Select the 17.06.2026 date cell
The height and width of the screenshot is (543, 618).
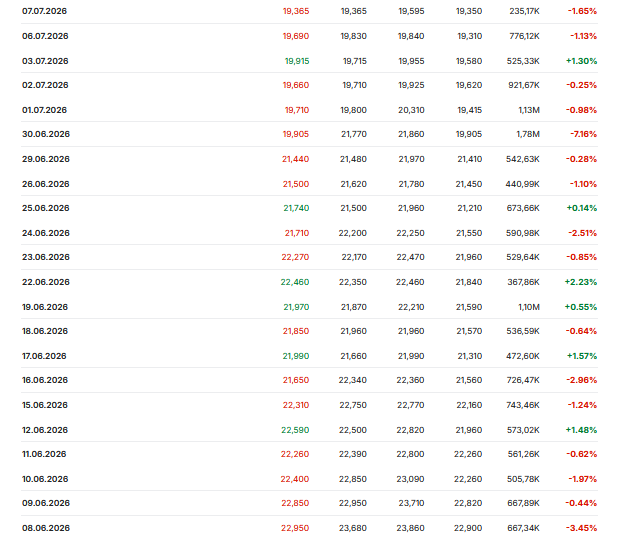click(x=44, y=356)
